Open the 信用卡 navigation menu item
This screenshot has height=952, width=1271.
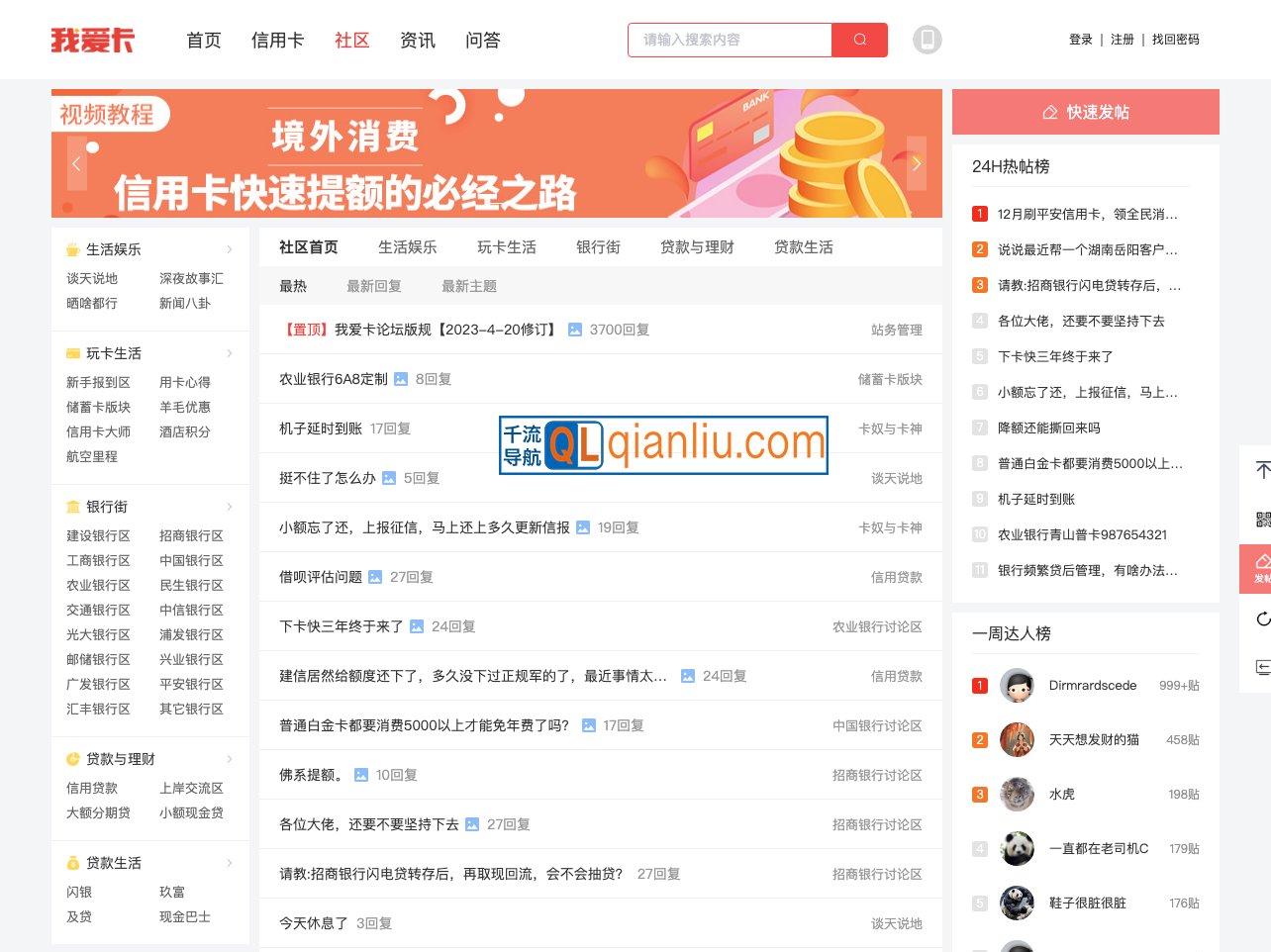click(x=277, y=41)
